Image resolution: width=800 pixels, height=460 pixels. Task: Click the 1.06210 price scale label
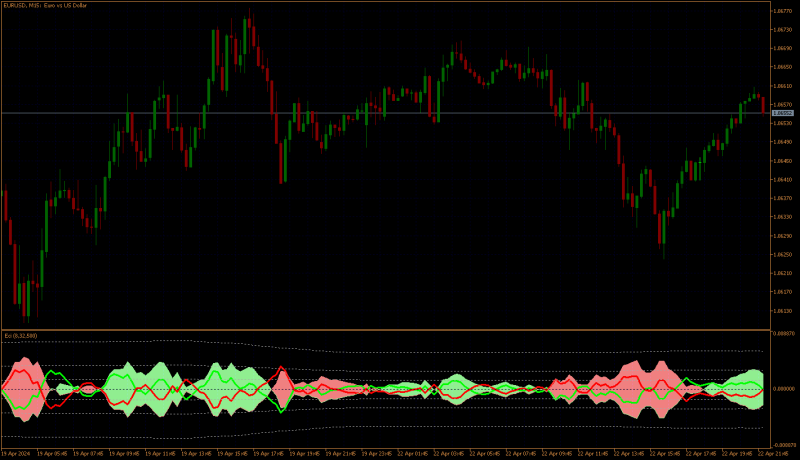click(x=783, y=273)
